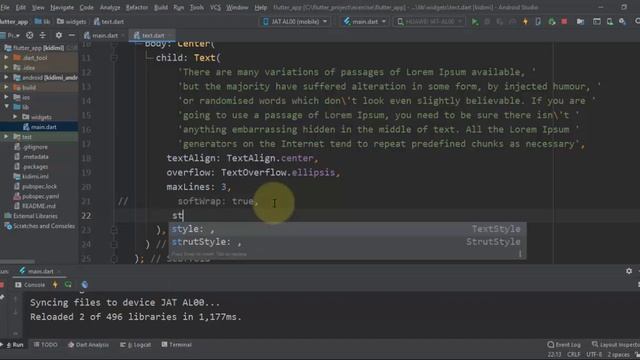
Task: Click the Up stack trace arrow in console
Action: tap(16, 299)
